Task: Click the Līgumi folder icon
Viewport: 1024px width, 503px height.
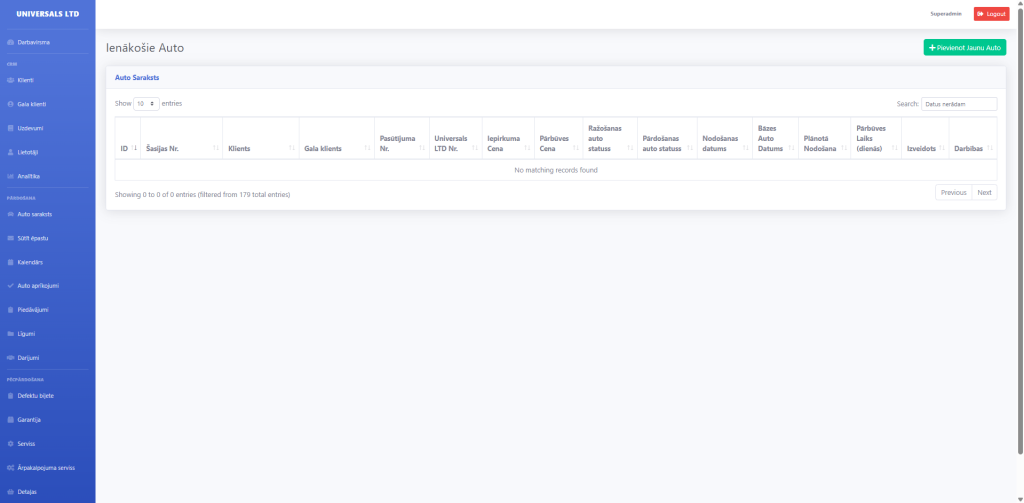Action: coord(10,333)
